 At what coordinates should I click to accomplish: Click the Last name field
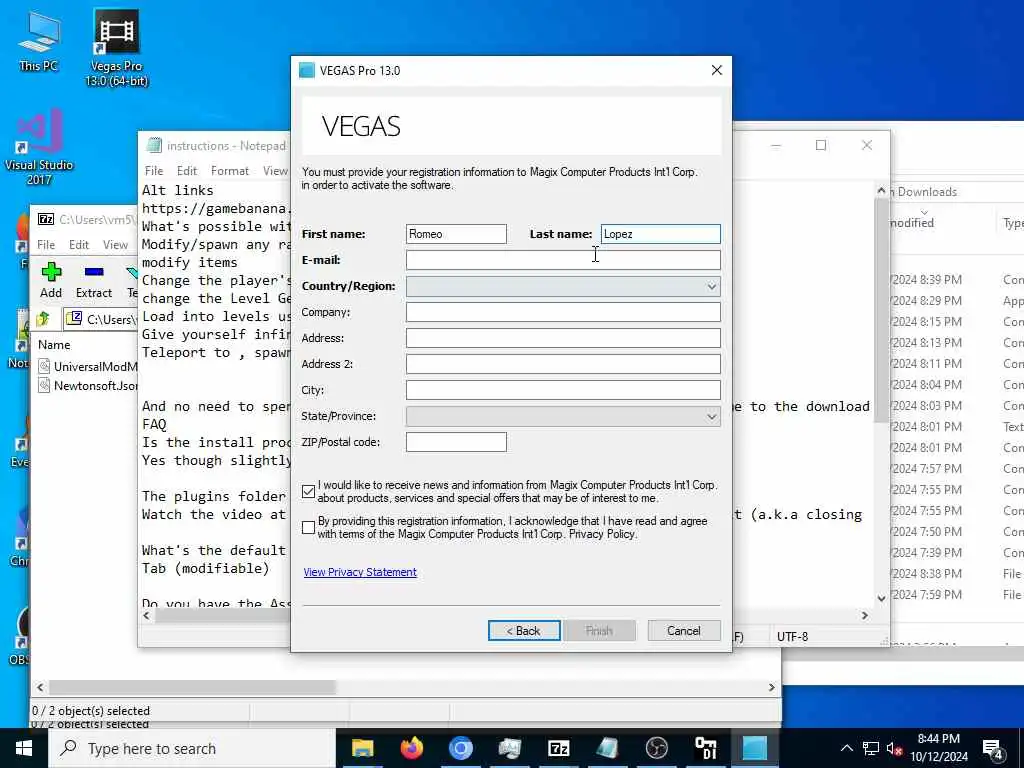point(660,234)
